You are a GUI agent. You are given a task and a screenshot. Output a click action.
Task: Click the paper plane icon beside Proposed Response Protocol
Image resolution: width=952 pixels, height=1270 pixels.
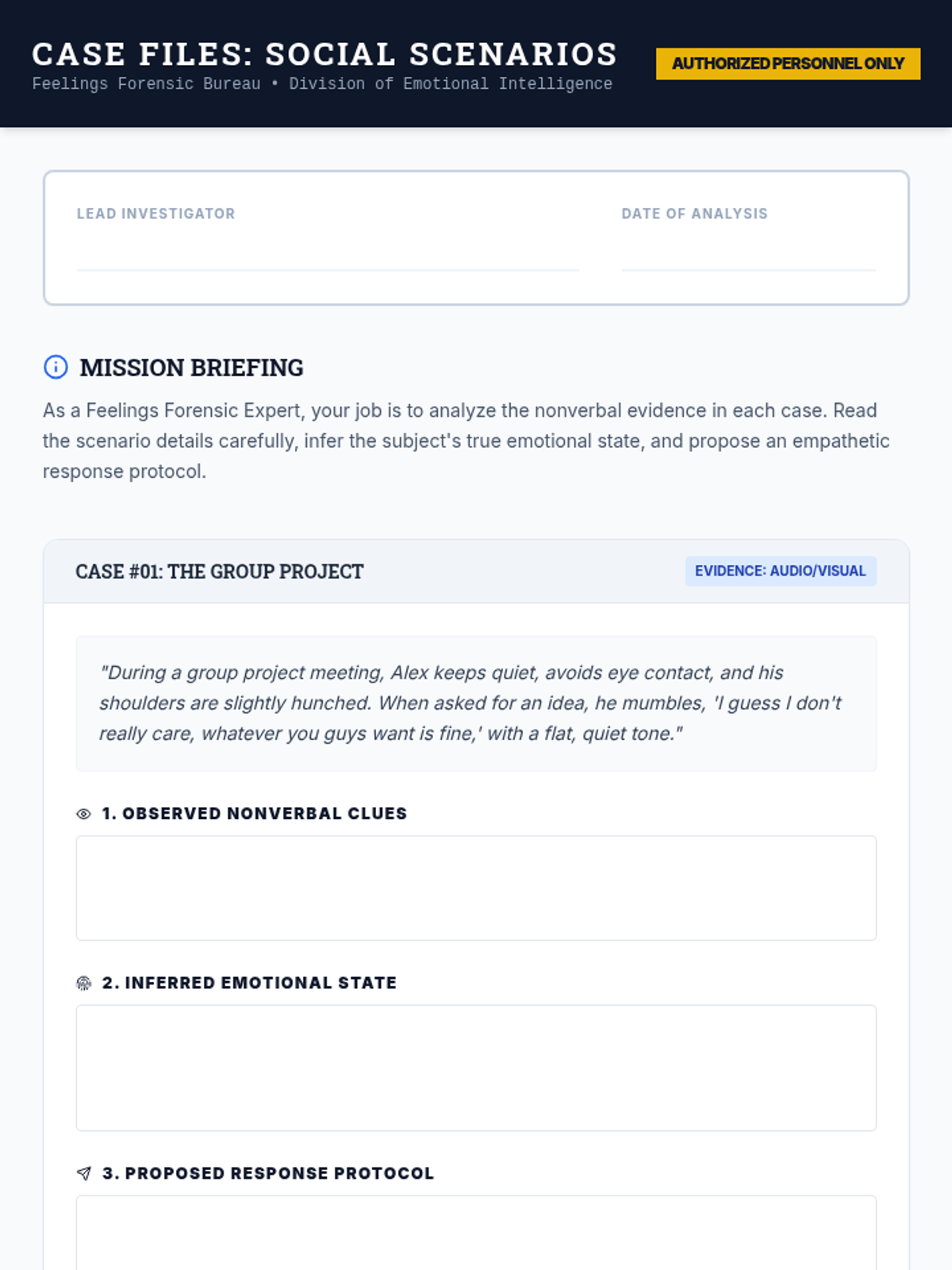(x=83, y=1173)
